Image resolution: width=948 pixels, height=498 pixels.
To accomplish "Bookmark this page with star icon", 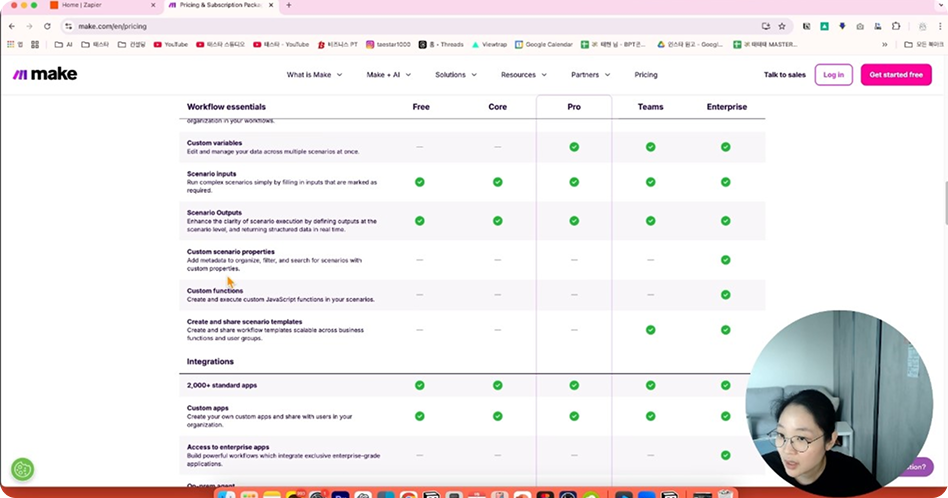I will tap(782, 26).
